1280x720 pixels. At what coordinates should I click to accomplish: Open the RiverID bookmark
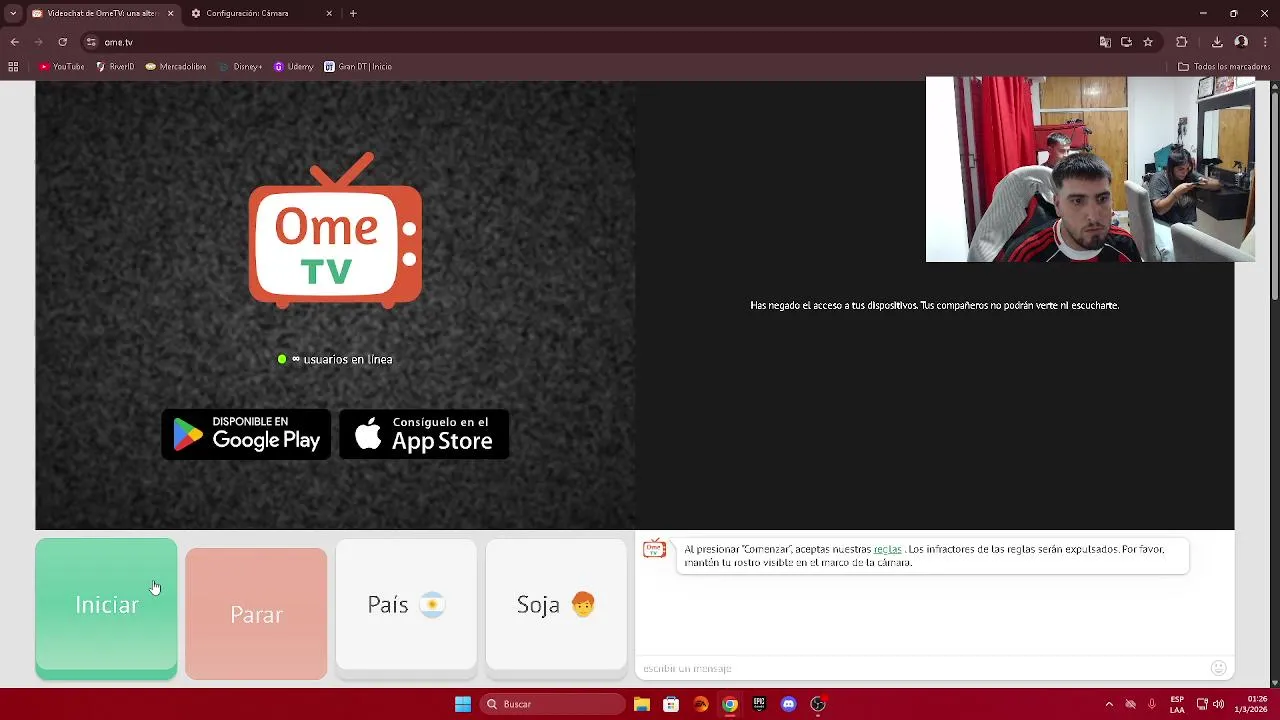point(115,67)
